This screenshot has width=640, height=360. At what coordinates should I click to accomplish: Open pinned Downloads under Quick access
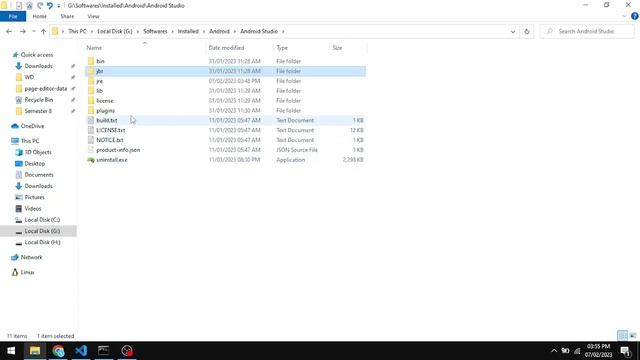coord(38,66)
